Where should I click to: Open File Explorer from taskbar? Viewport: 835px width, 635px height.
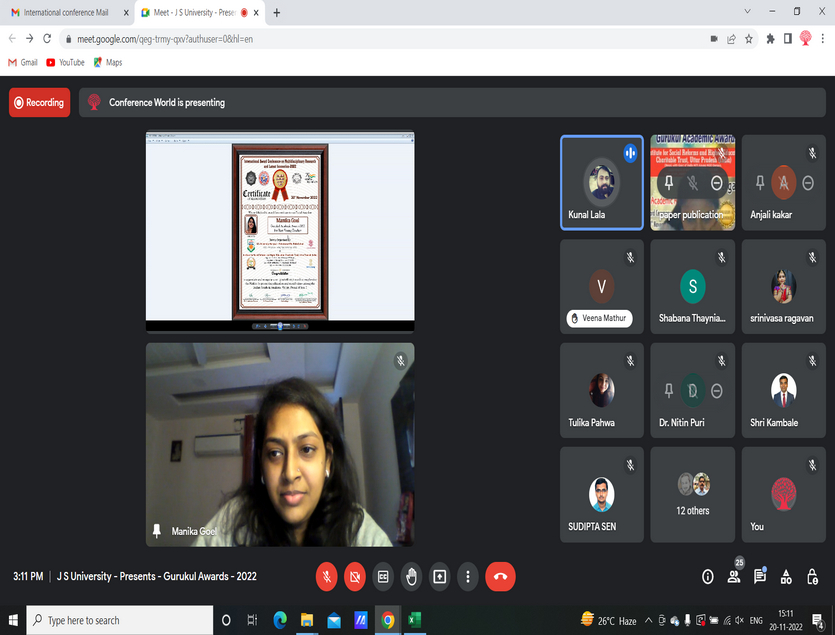tap(307, 620)
